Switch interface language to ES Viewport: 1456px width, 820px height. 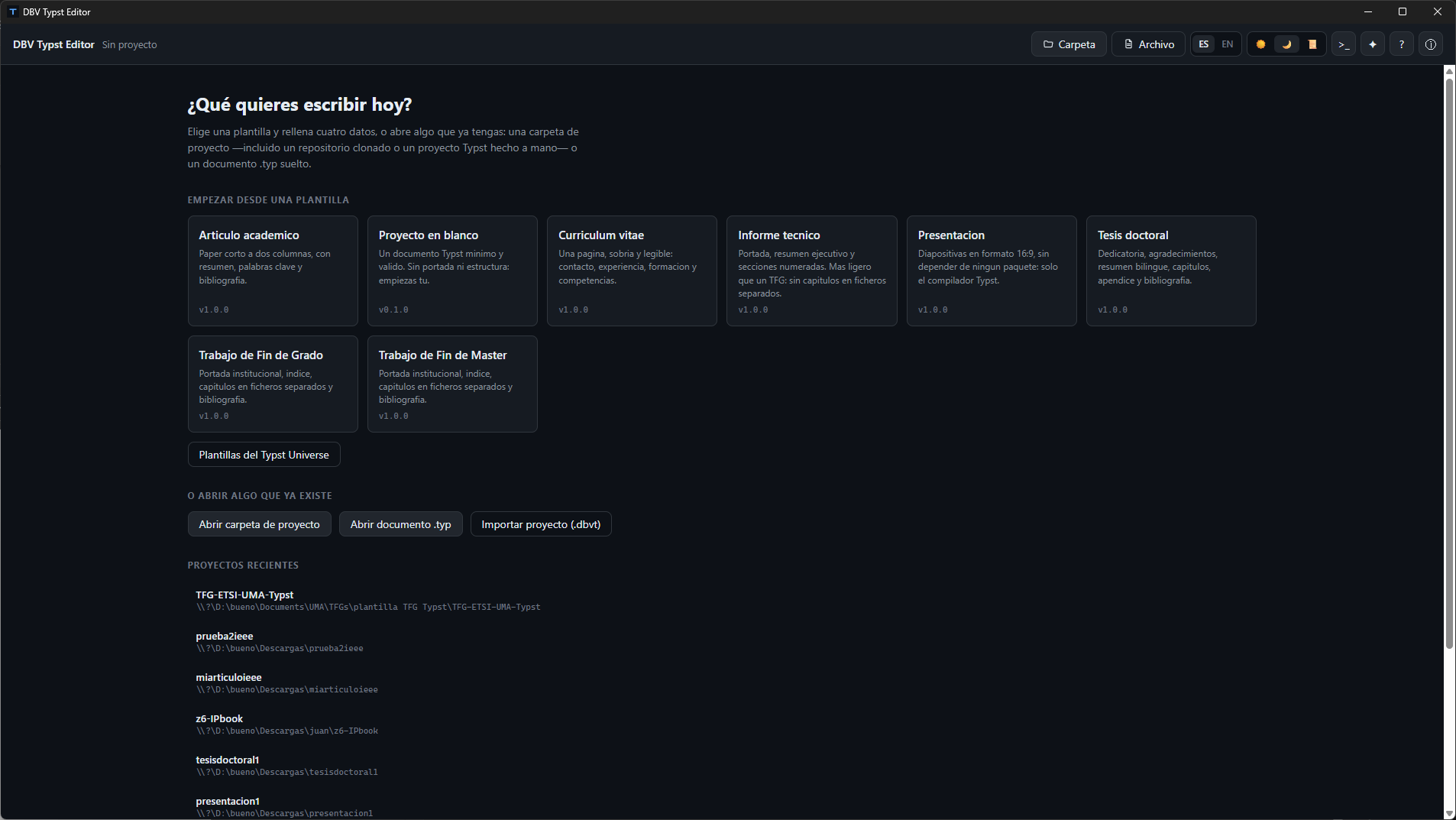1204,44
